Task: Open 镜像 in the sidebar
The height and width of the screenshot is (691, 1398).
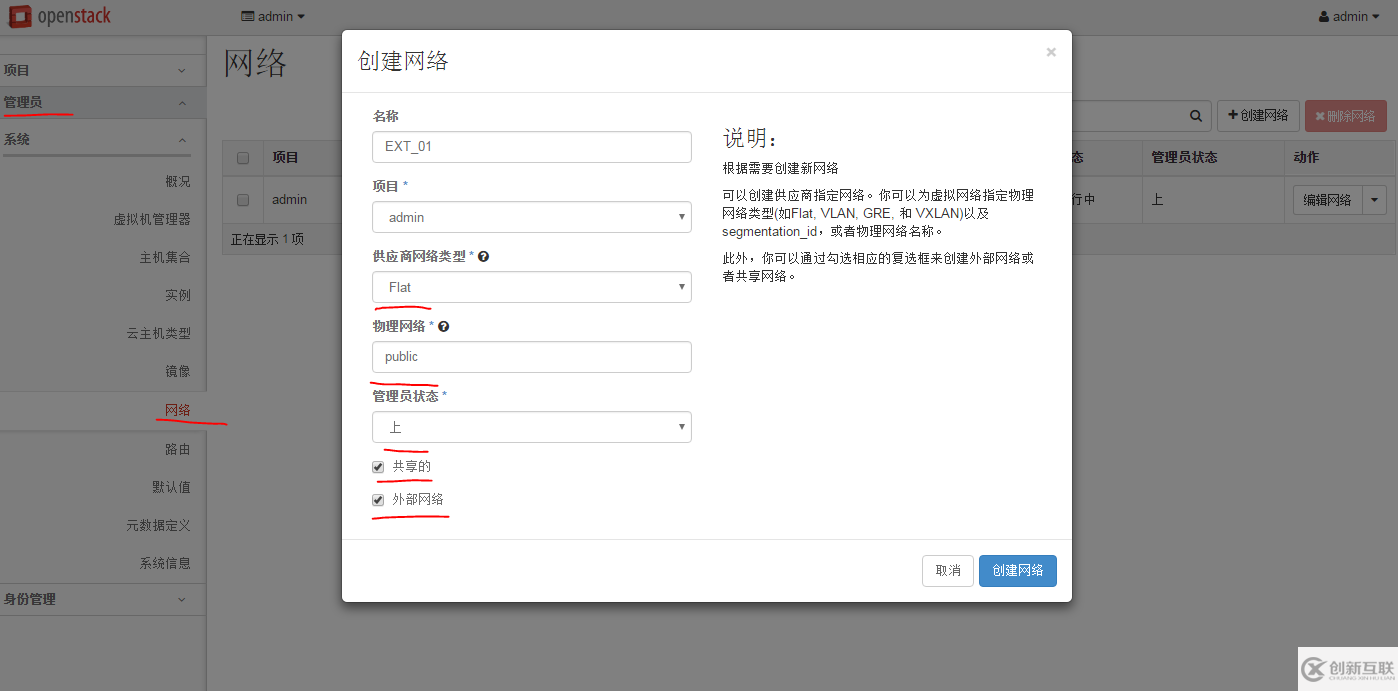Action: click(x=177, y=371)
